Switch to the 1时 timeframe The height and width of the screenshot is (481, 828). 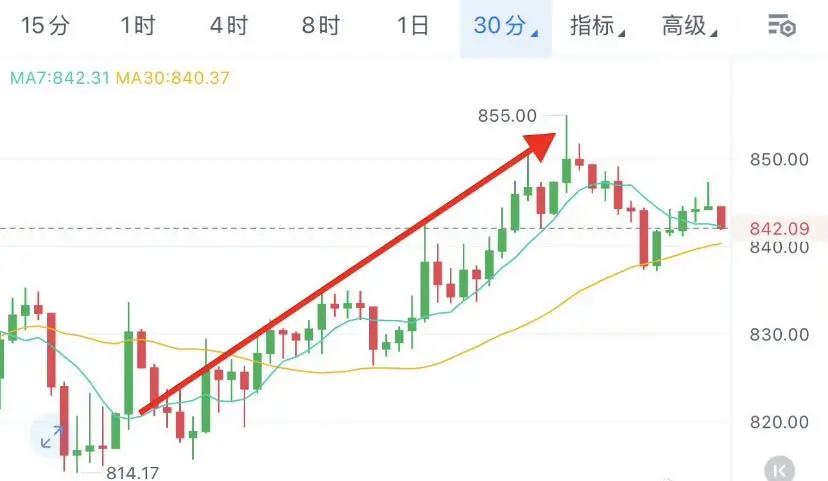(138, 25)
